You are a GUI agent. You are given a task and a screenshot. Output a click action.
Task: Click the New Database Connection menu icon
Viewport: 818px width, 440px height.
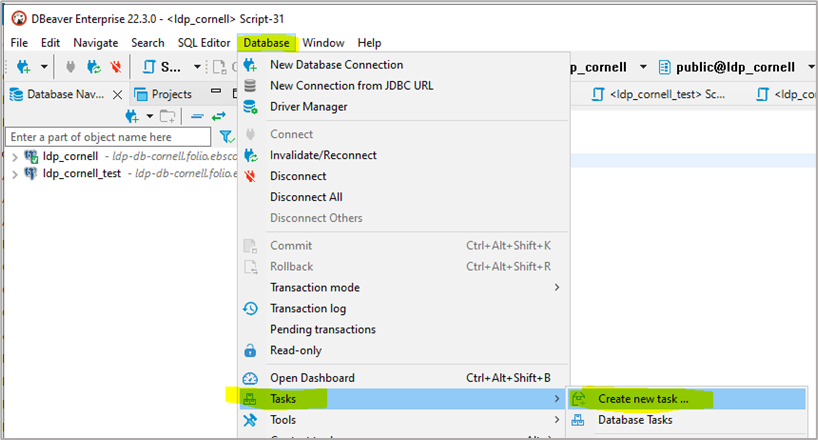pos(250,65)
